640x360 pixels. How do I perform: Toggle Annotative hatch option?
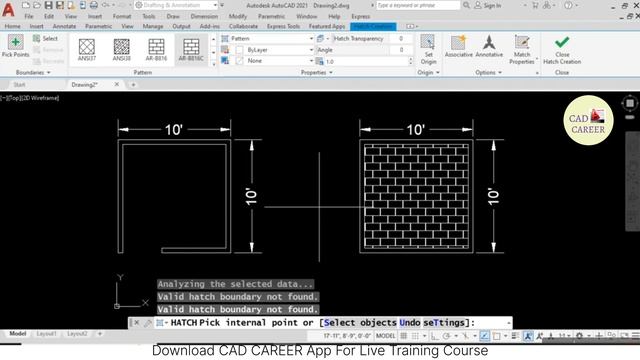click(489, 46)
